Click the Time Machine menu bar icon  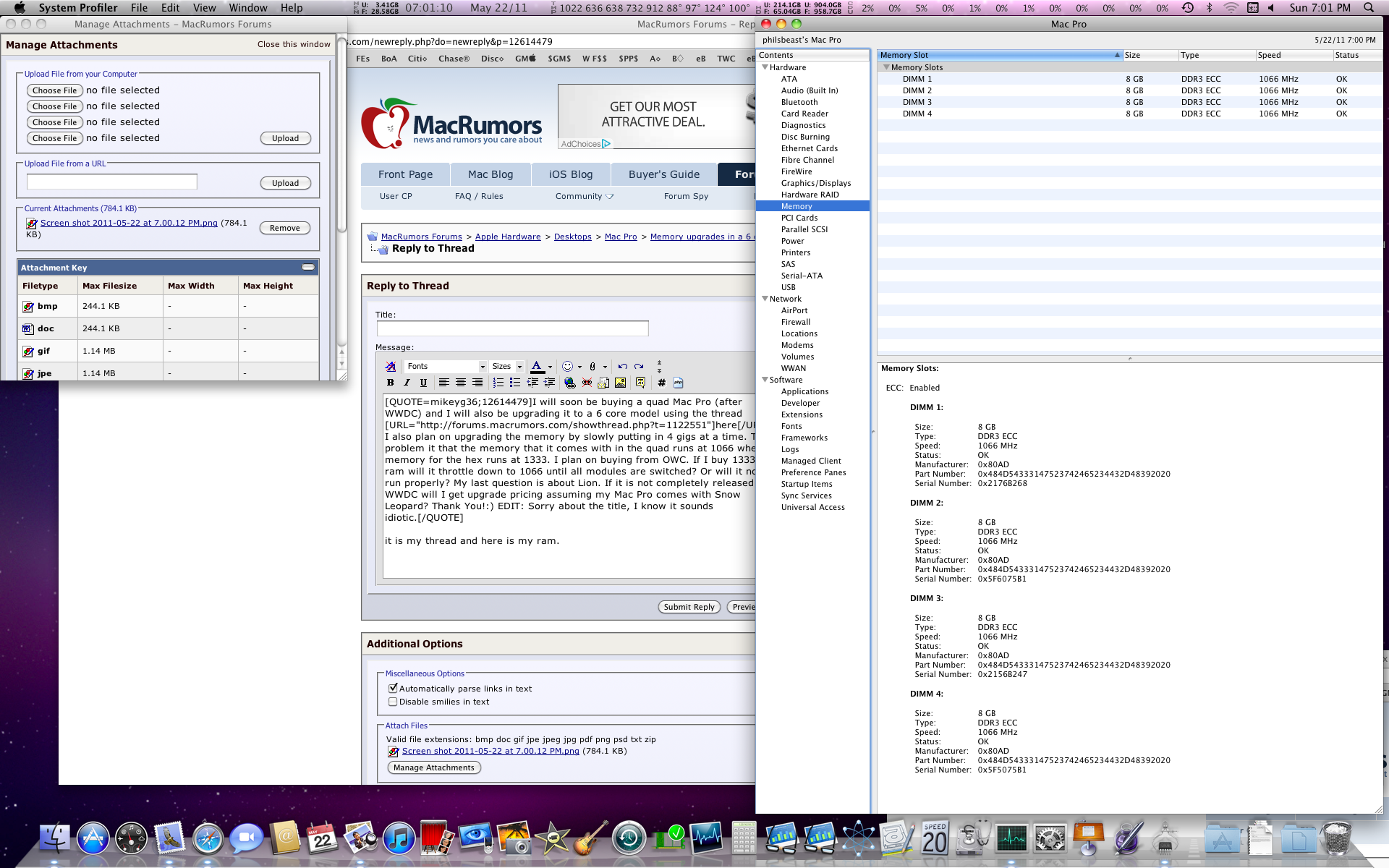(x=1187, y=7)
